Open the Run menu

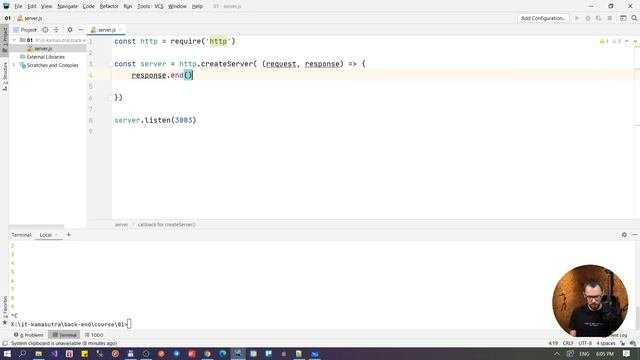tap(128, 7)
